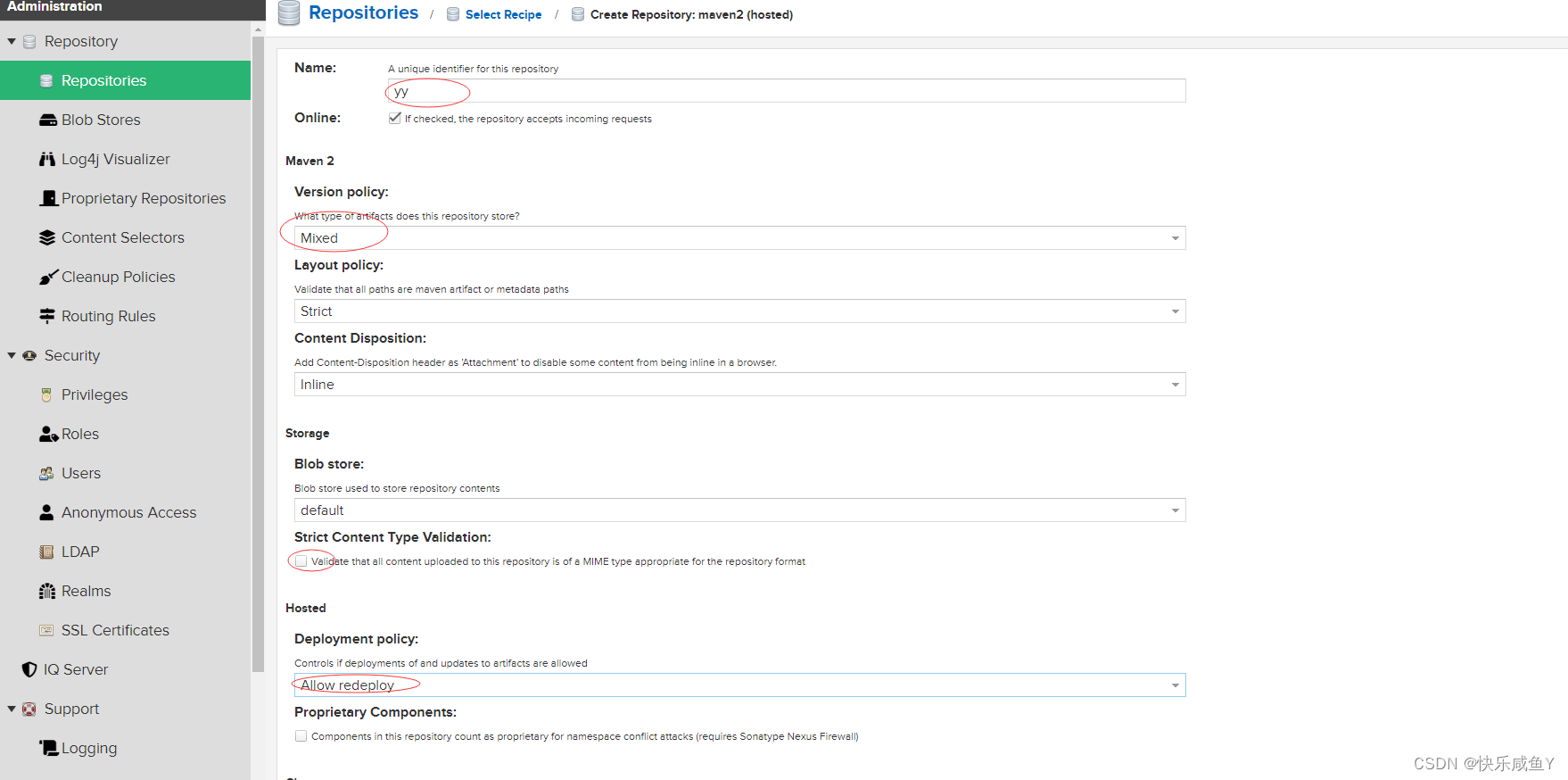Click the Anonymous Access person icon
This screenshot has width=1568, height=780.
[46, 512]
